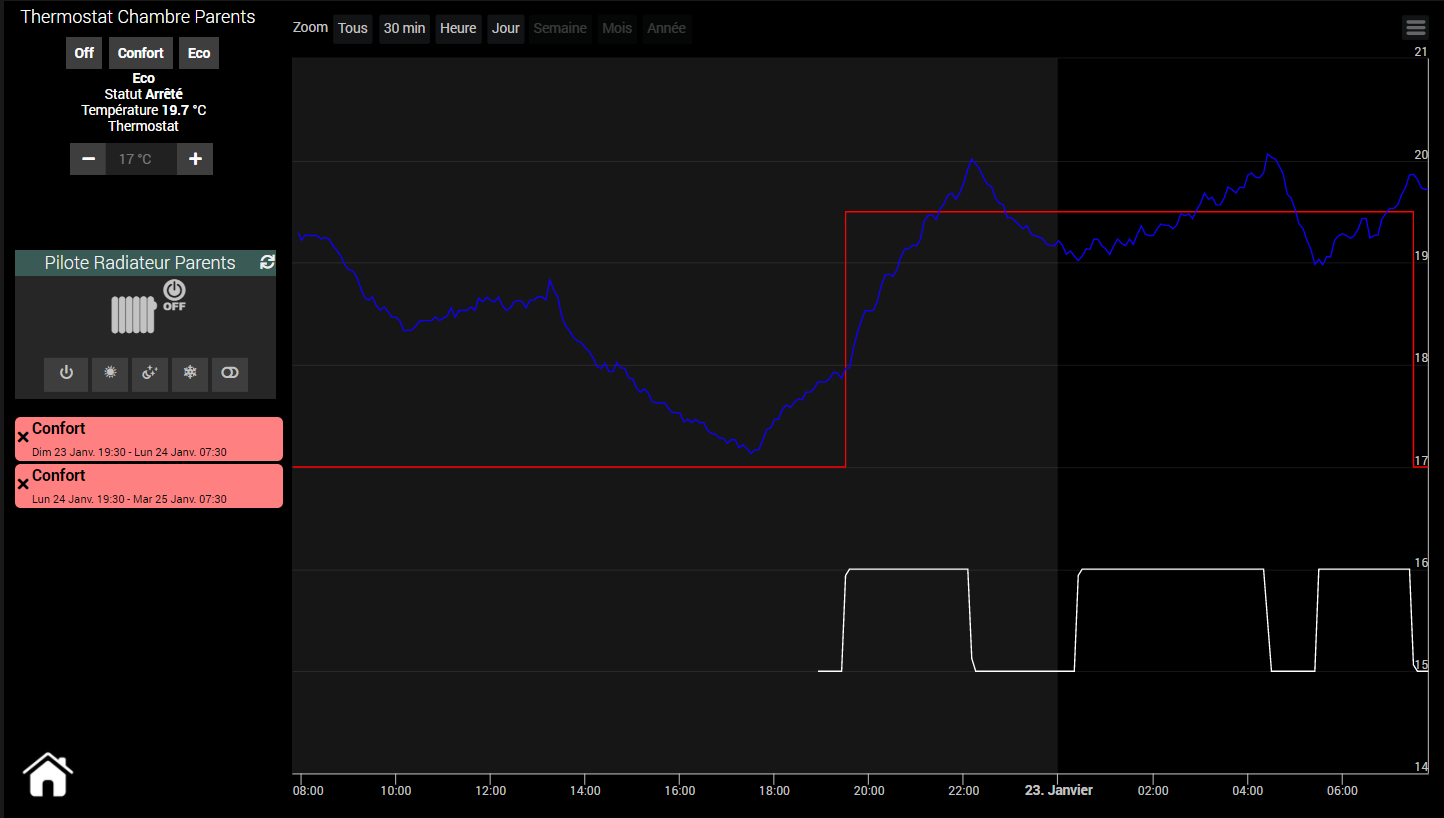The image size is (1444, 818).
Task: Zoom chart to Jour
Action: pos(506,28)
